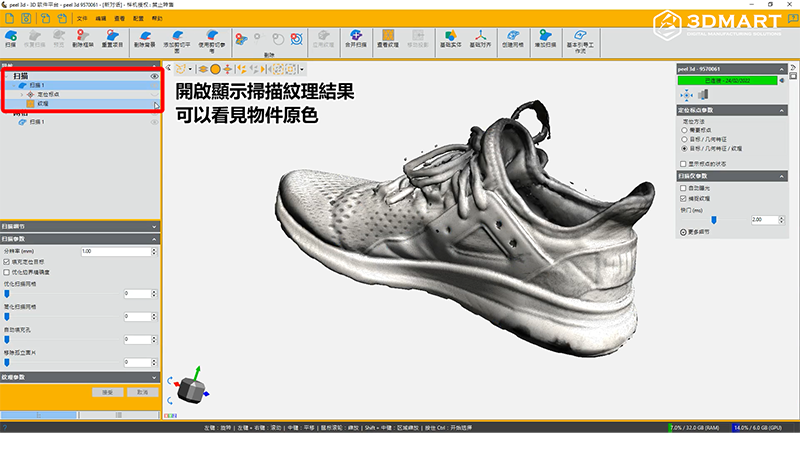Viewport: 800px width, 450px height.
Task: Expand the 定位标点 tree node
Action: (20, 94)
